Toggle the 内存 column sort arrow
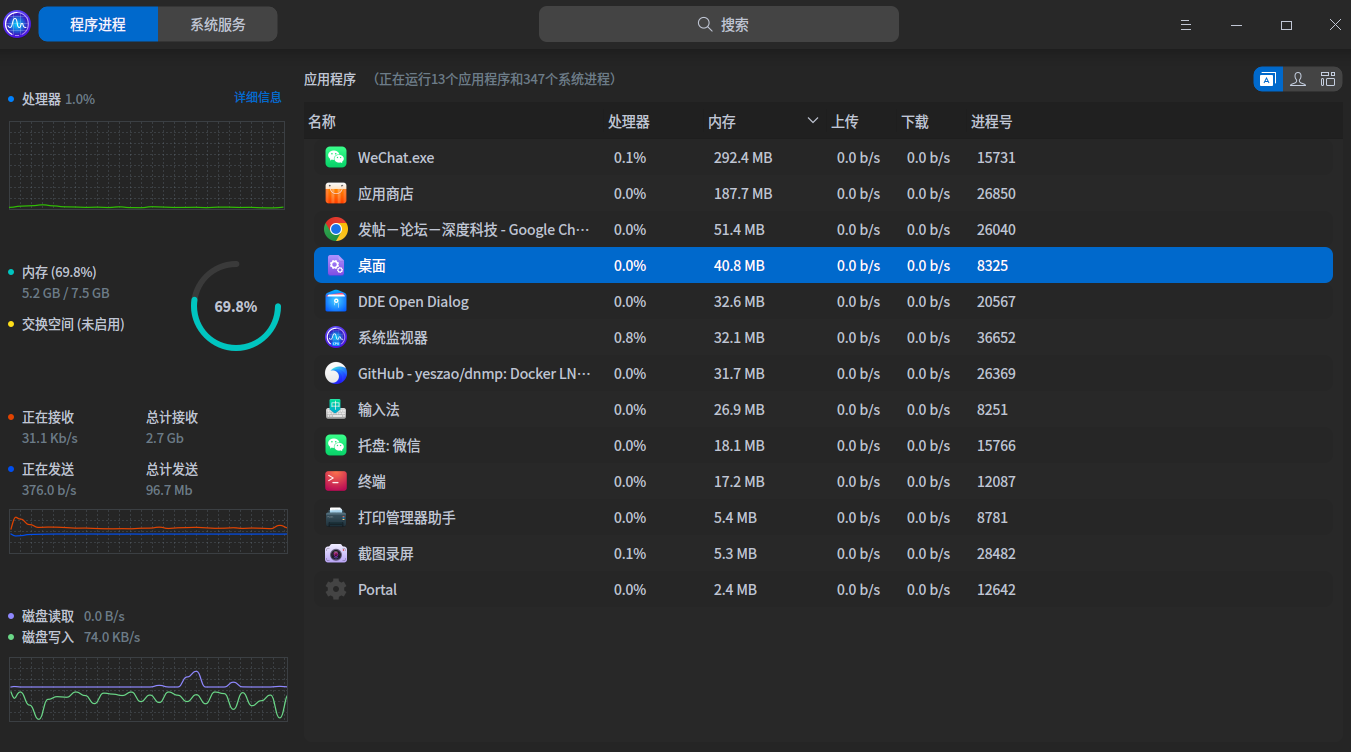 coord(813,122)
